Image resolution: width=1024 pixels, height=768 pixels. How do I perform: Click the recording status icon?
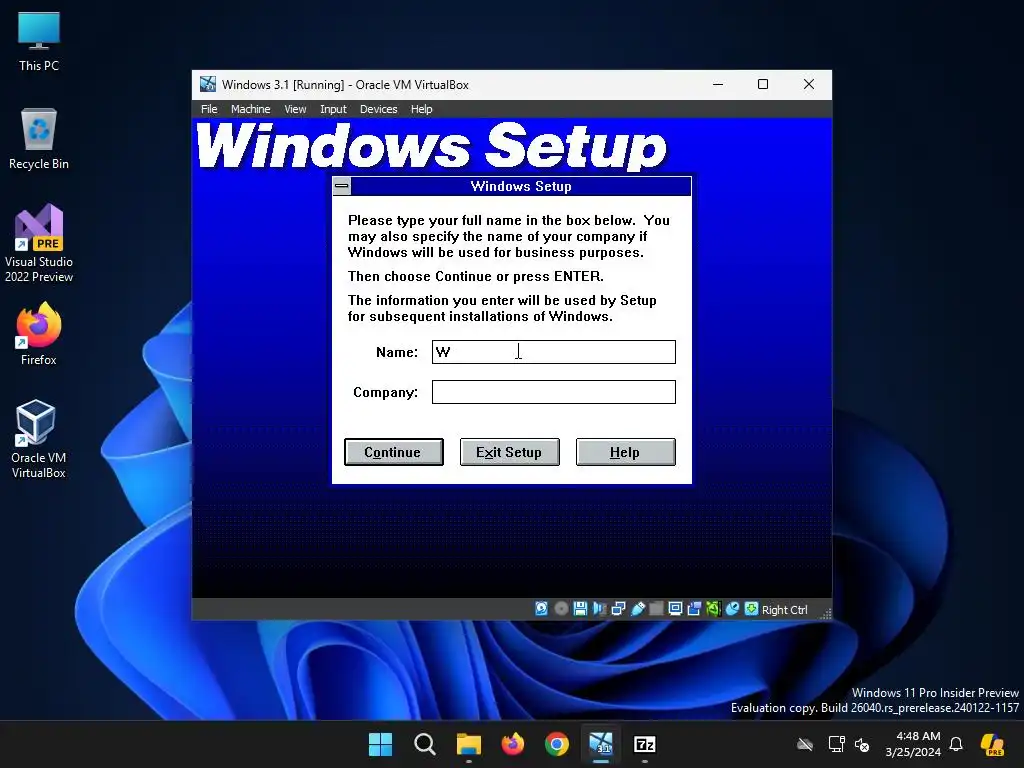tap(694, 609)
